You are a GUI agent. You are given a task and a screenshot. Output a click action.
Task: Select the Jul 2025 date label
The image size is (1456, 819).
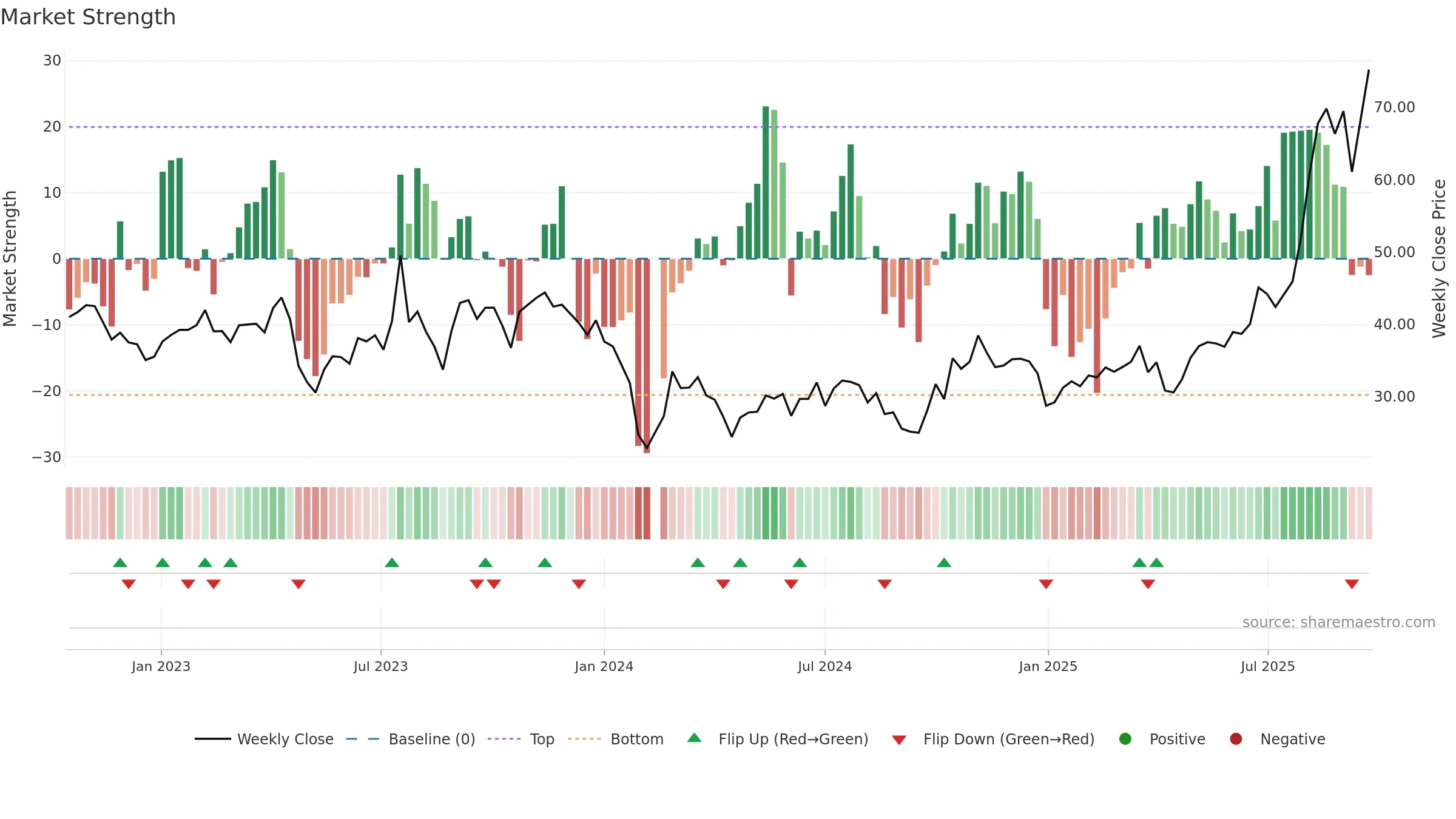pos(1267,666)
